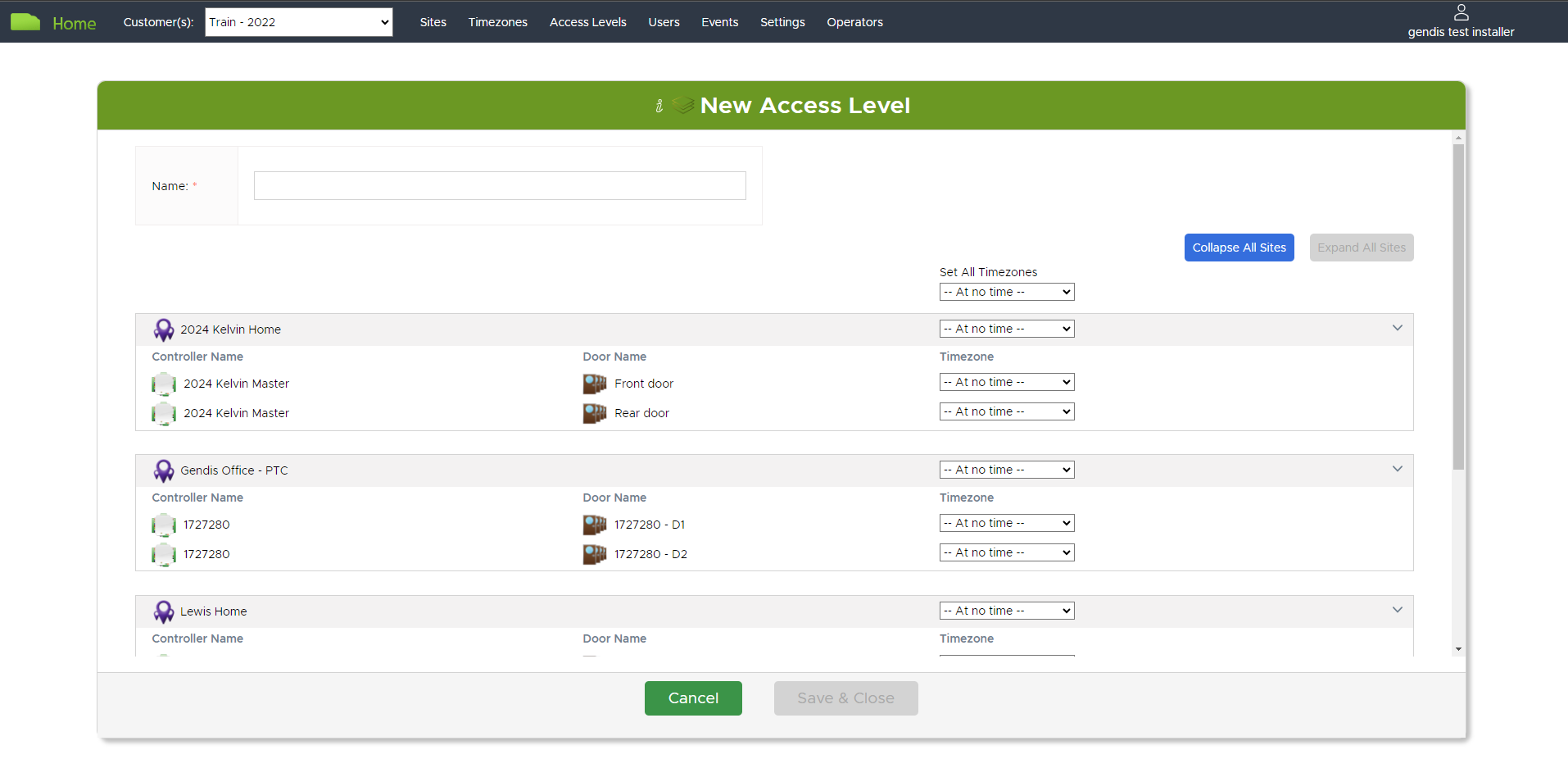Click the info icon in the New Access Level header

(659, 106)
